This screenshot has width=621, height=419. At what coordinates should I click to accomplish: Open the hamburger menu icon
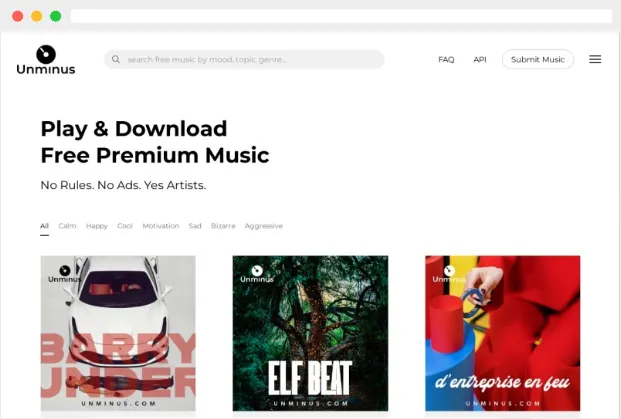595,59
